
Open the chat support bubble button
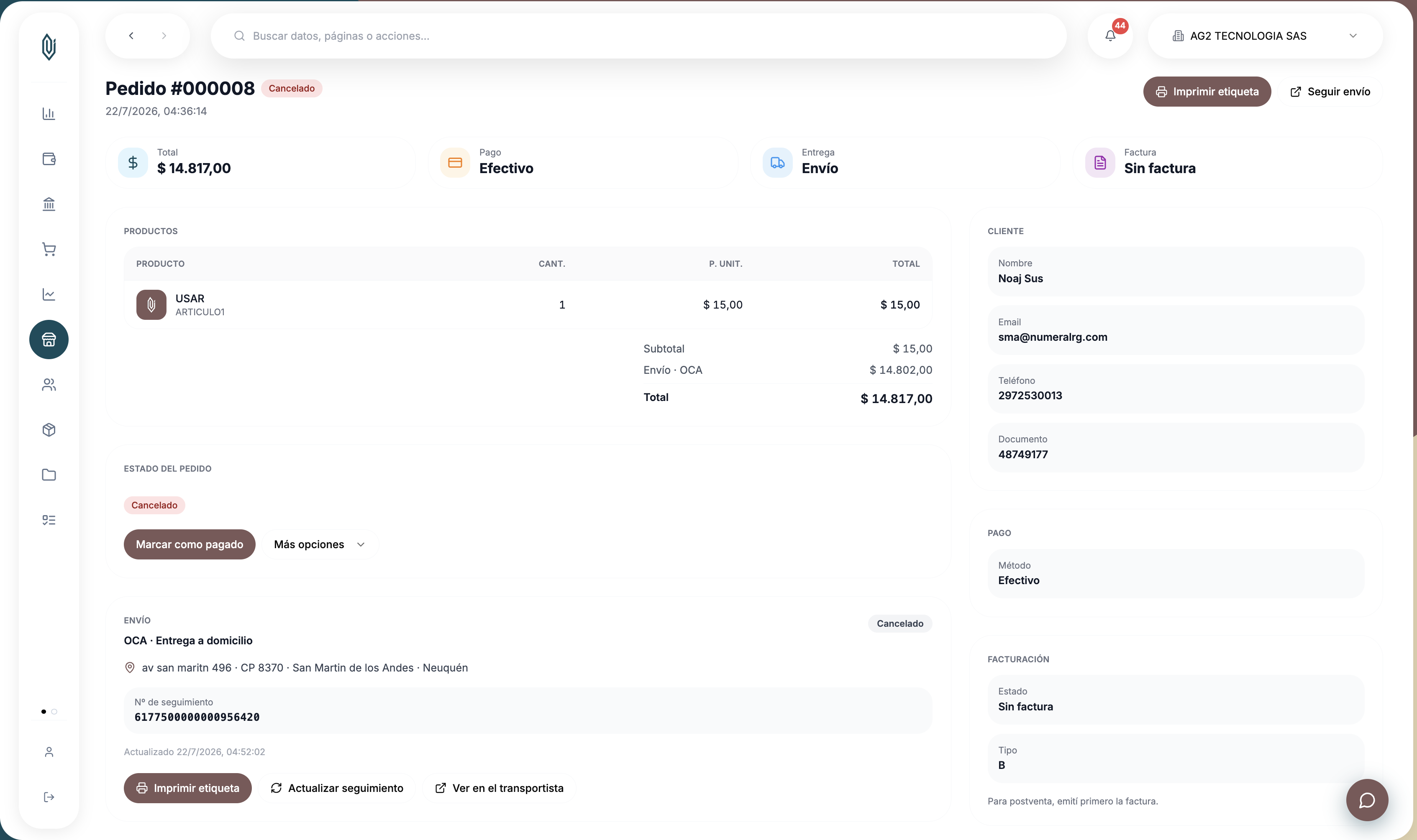pyautogui.click(x=1367, y=800)
